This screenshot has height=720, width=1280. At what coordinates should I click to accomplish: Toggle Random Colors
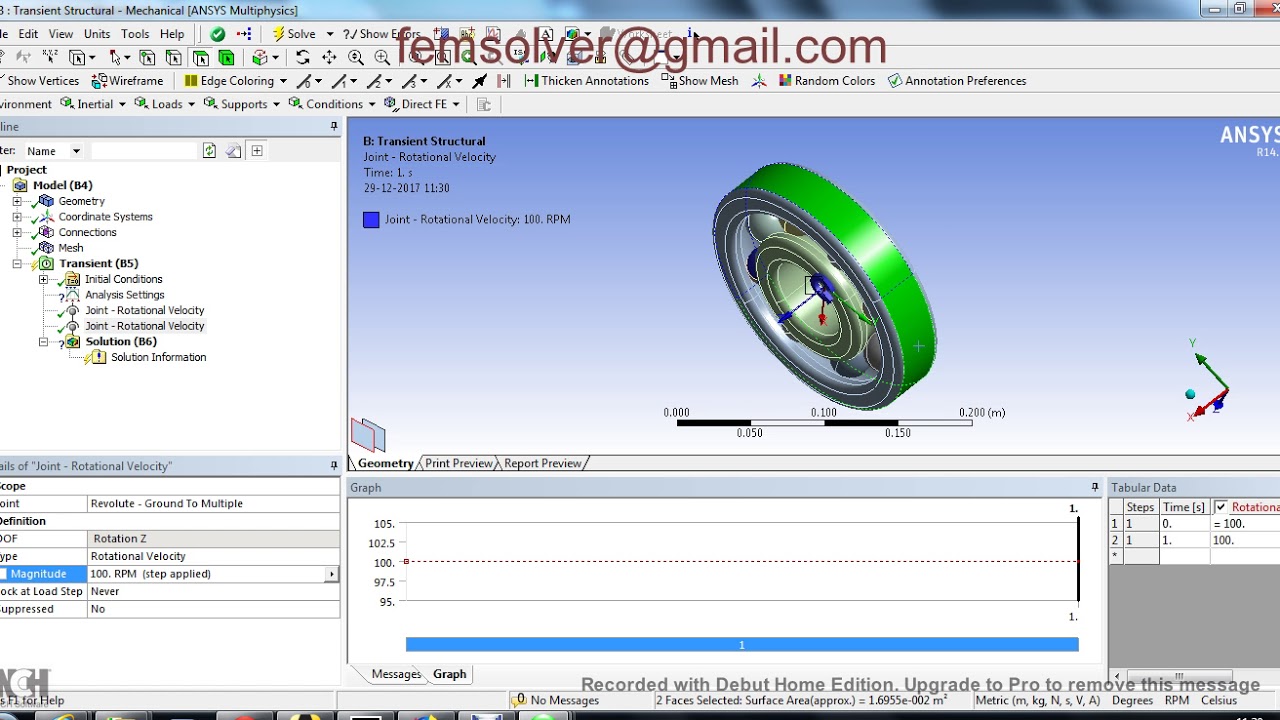coord(825,81)
